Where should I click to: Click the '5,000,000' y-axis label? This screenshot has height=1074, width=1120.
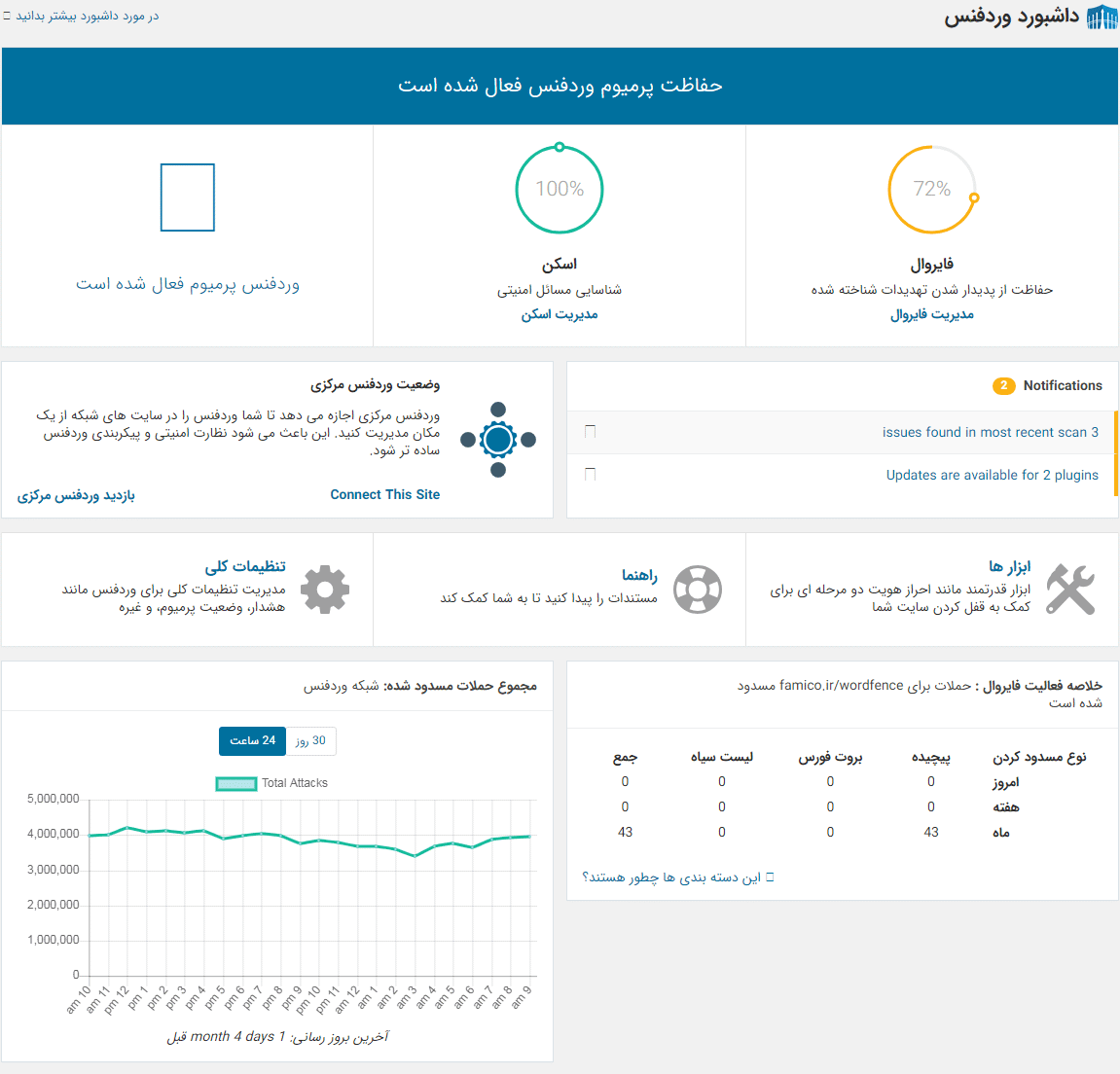click(x=53, y=799)
